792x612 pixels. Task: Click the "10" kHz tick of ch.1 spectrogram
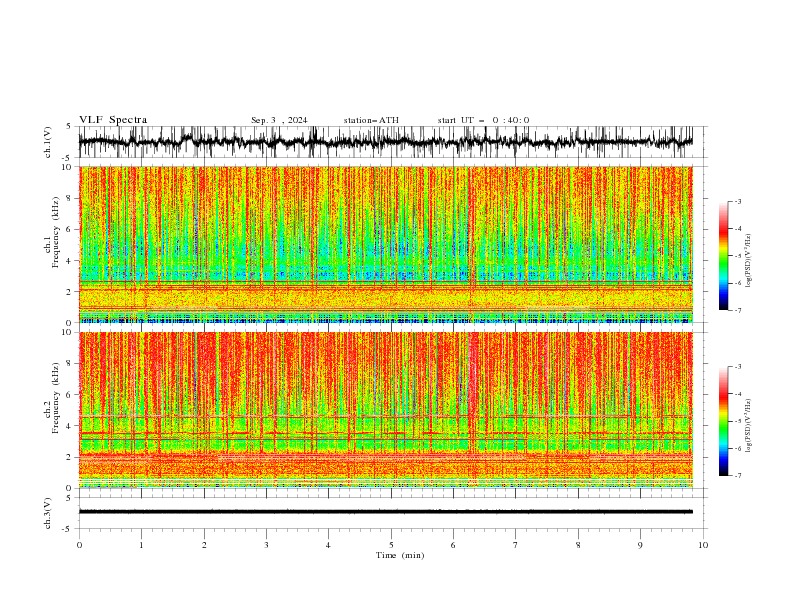[x=69, y=167]
